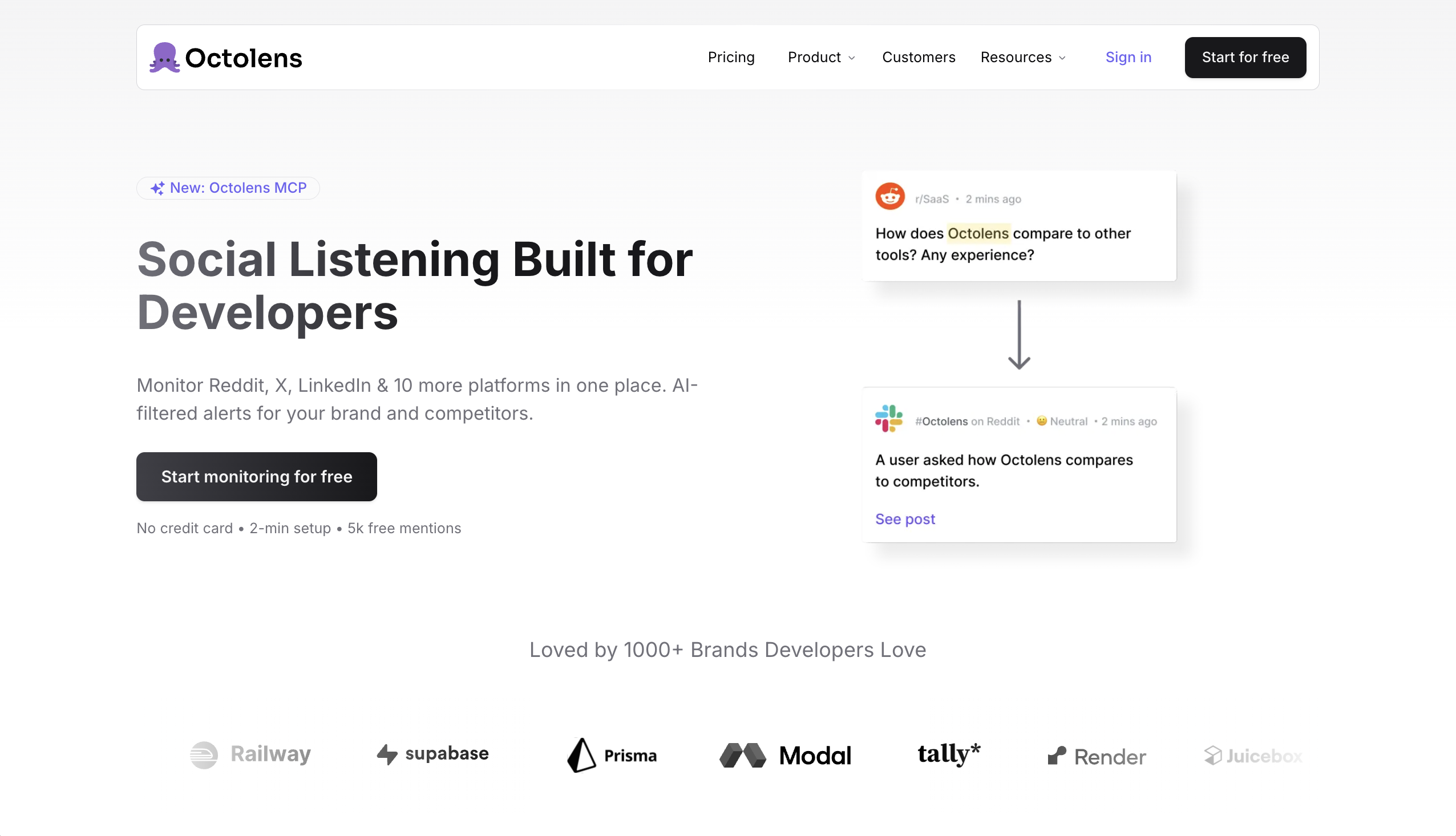Click the 2 mins ago timestamp on Reddit card

(x=993, y=199)
